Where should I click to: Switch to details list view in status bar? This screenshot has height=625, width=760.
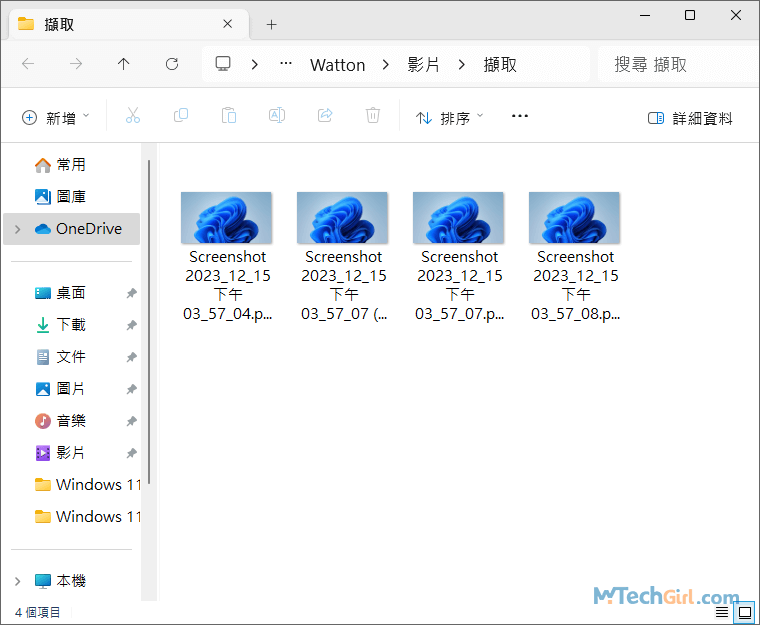[x=723, y=612]
